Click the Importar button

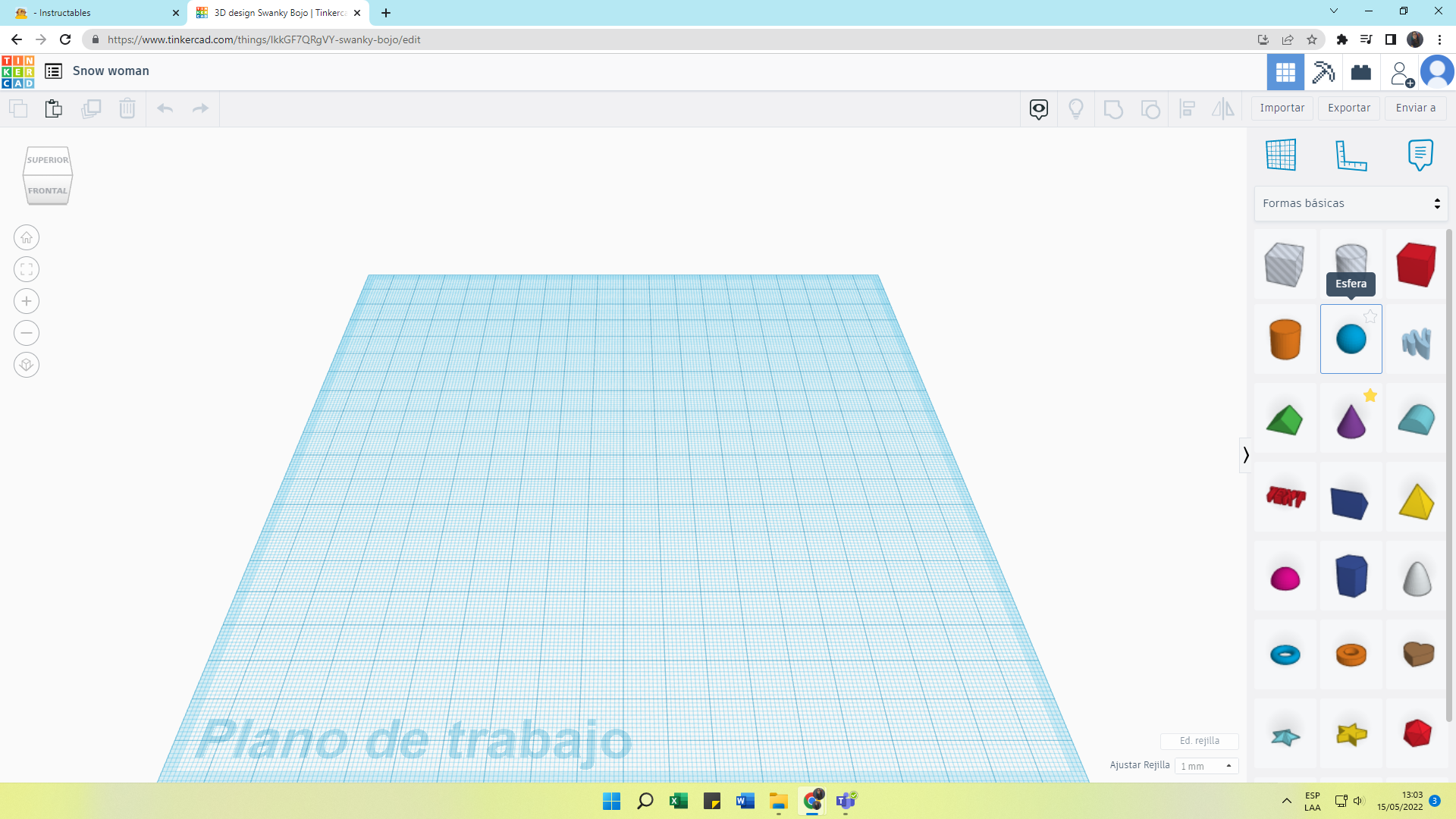pos(1281,108)
